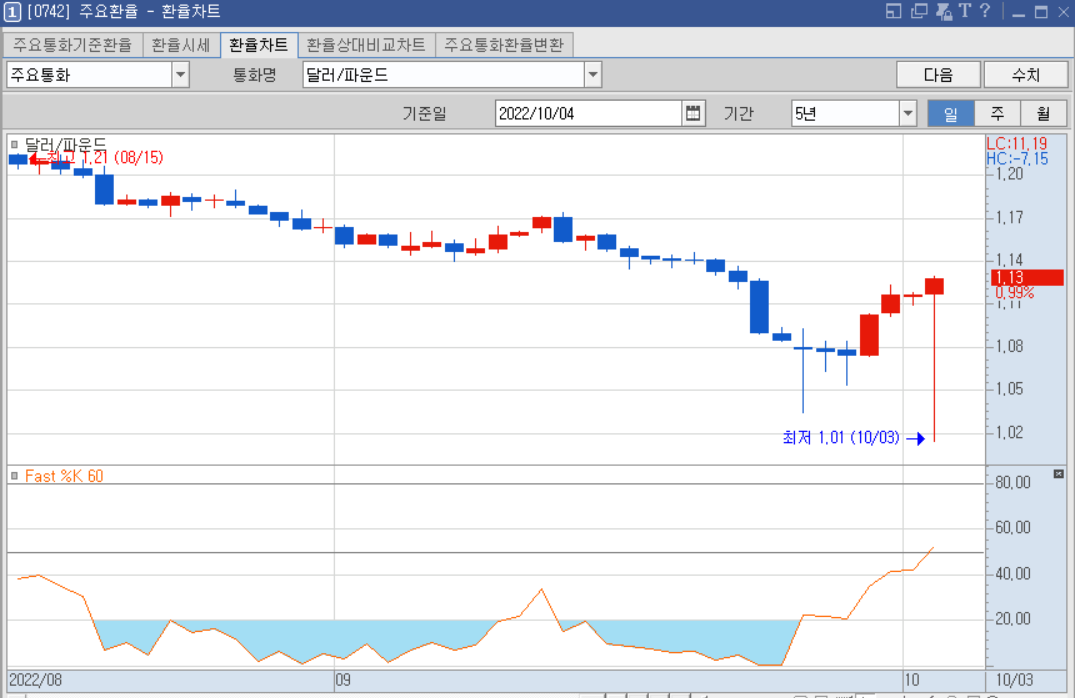Click the 80.00 indicator axis label
The height and width of the screenshot is (698, 1075).
(x=1013, y=483)
